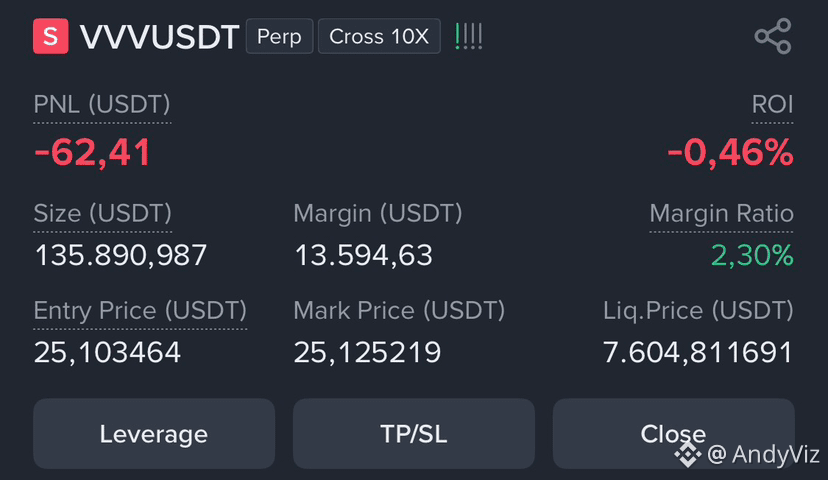Screen dimensions: 828x480
Task: Click the Binance logo watermark
Action: [688, 454]
